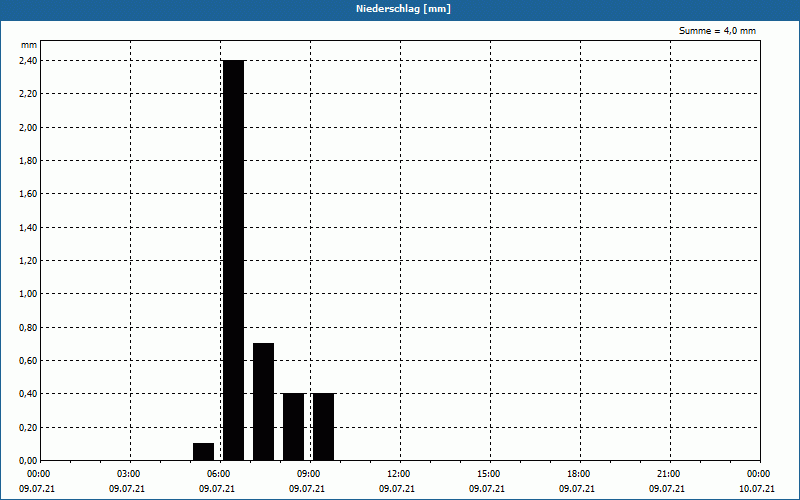The height and width of the screenshot is (500, 800).
Task: Click the "Niederschlag [mm]" chart title
Action: pyautogui.click(x=403, y=9)
